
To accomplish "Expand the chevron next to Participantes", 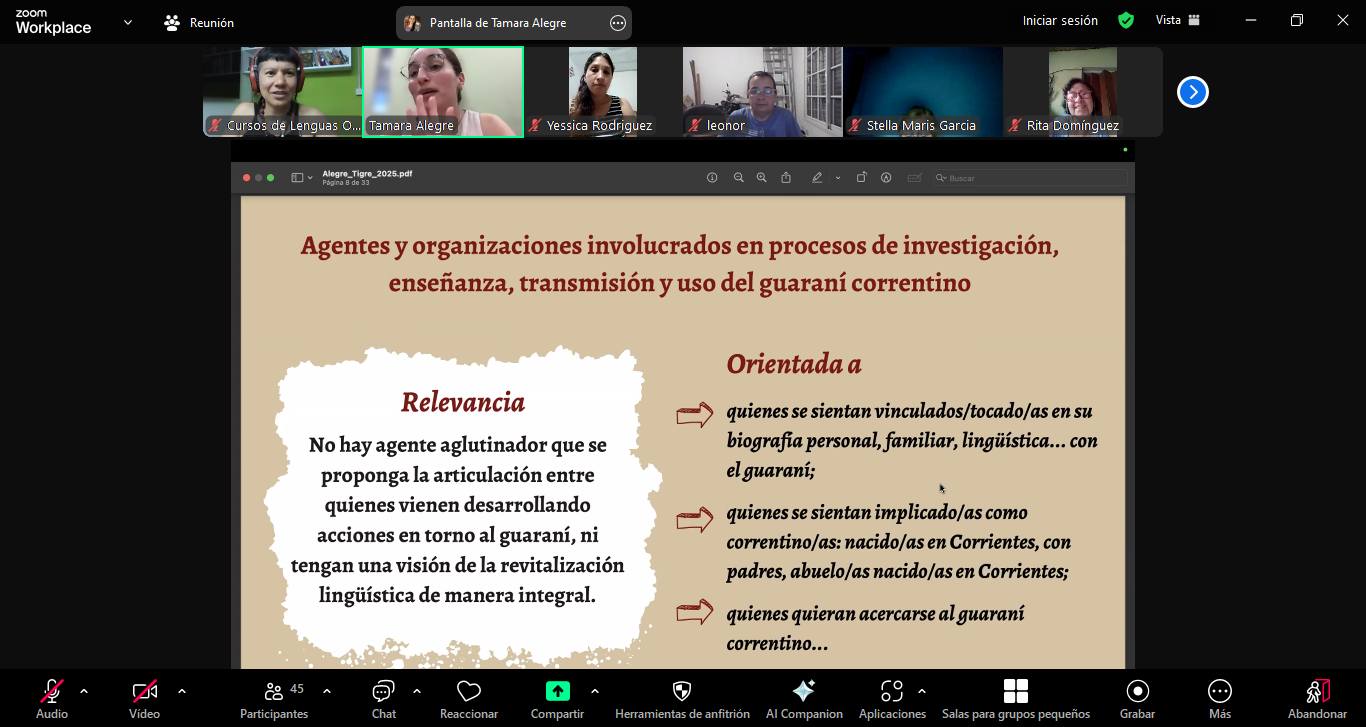I will (327, 691).
